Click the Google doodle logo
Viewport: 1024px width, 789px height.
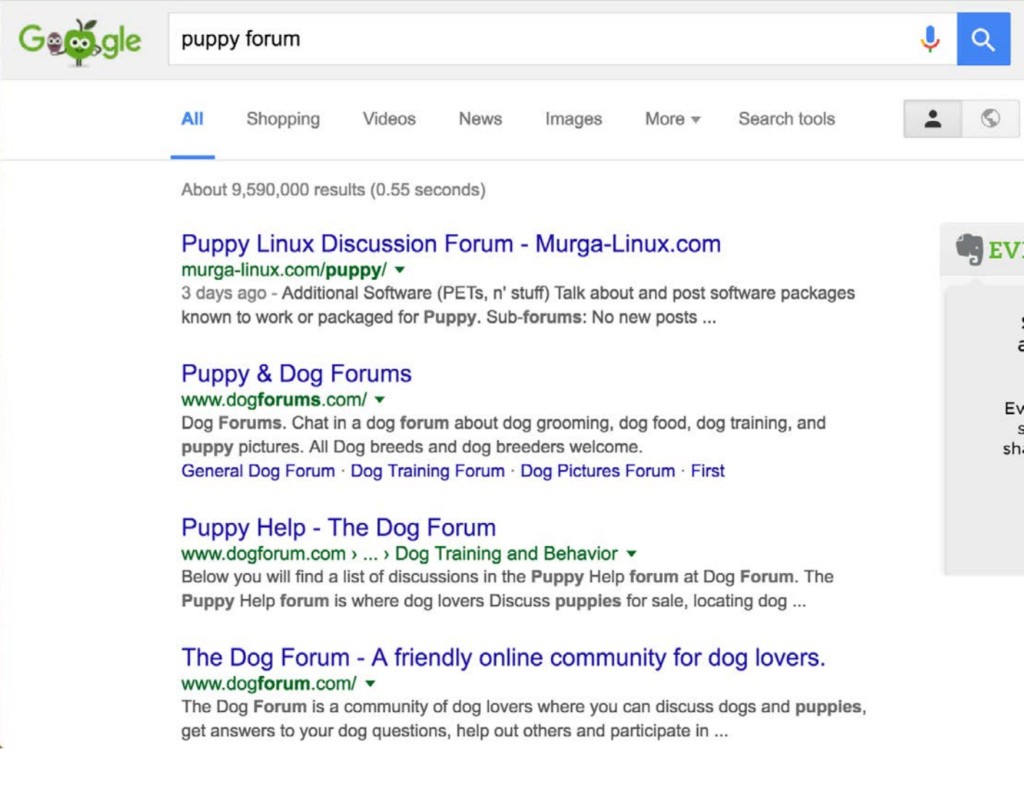tap(80, 40)
